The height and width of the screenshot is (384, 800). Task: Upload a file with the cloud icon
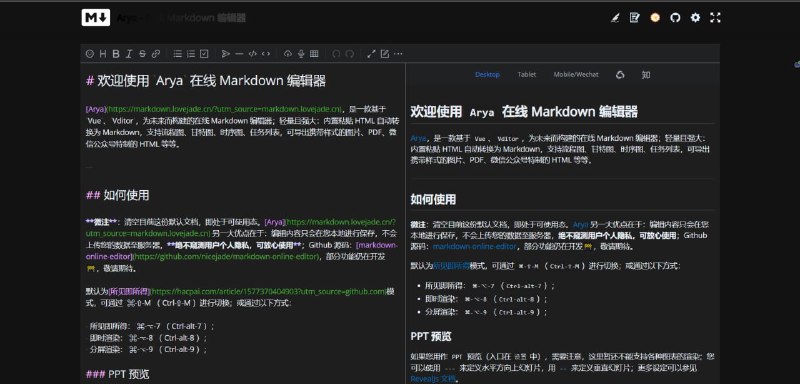point(288,54)
